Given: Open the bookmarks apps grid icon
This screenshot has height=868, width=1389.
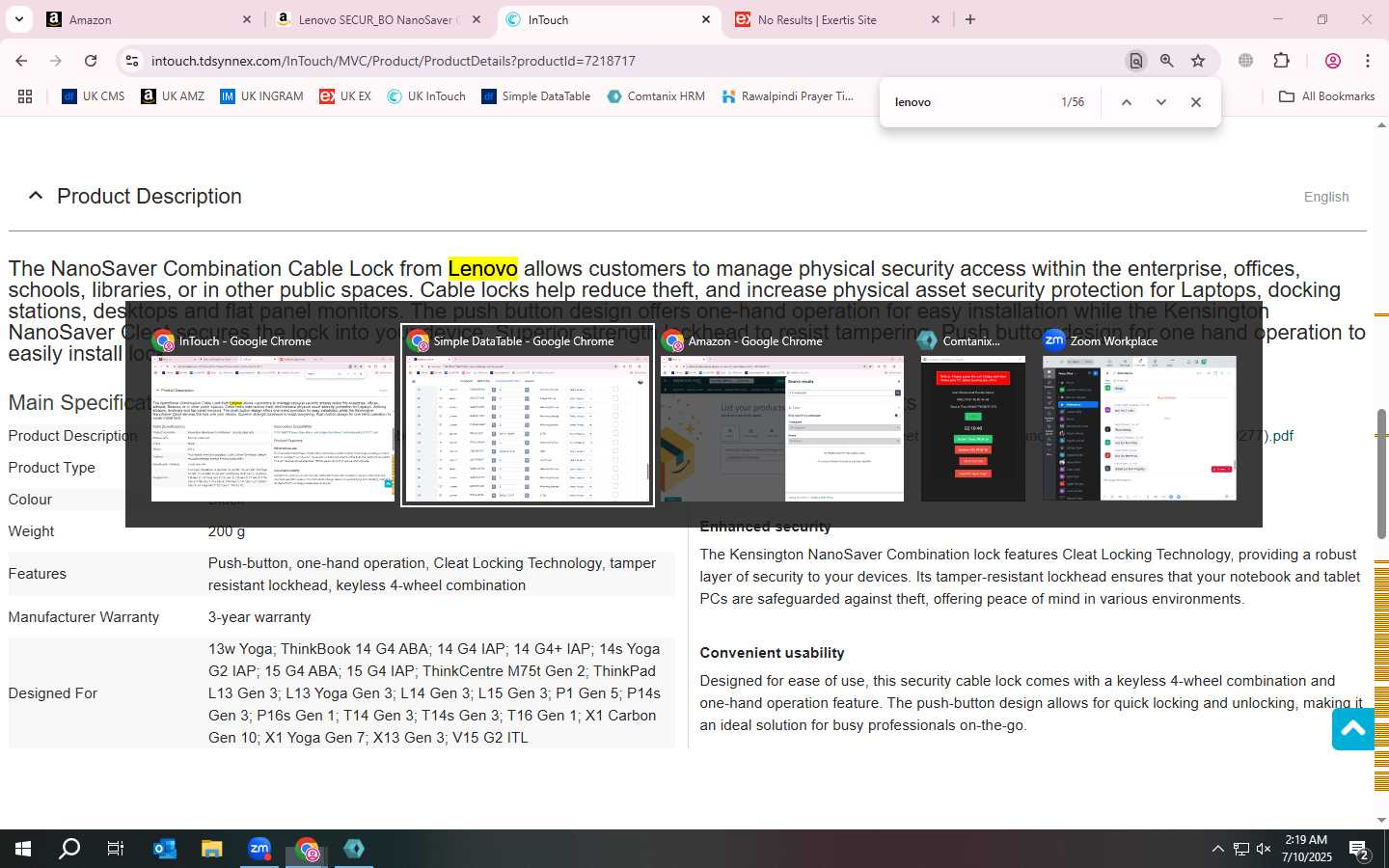Looking at the screenshot, I should coord(25,96).
